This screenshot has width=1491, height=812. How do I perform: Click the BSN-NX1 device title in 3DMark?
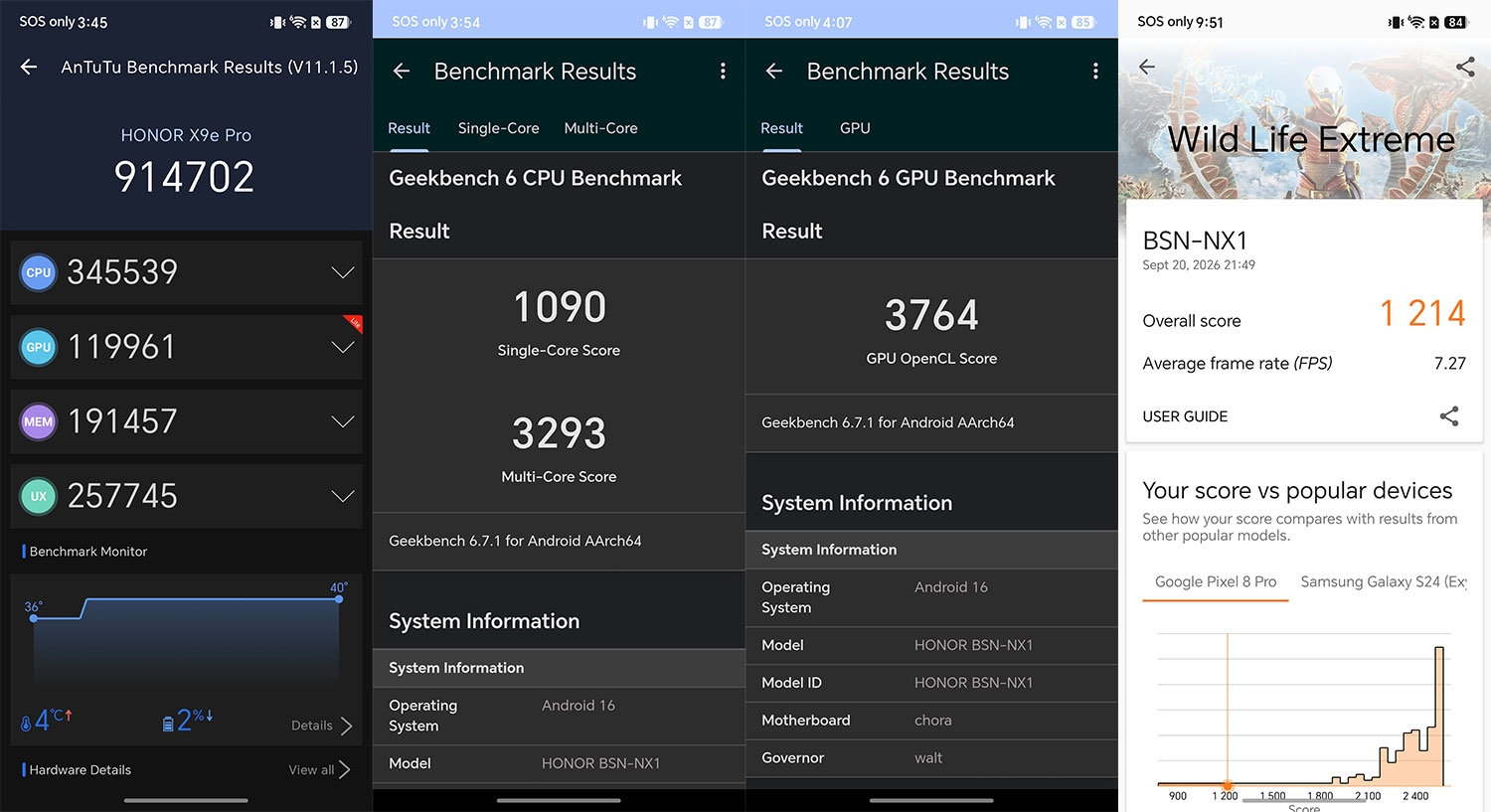coord(1195,241)
